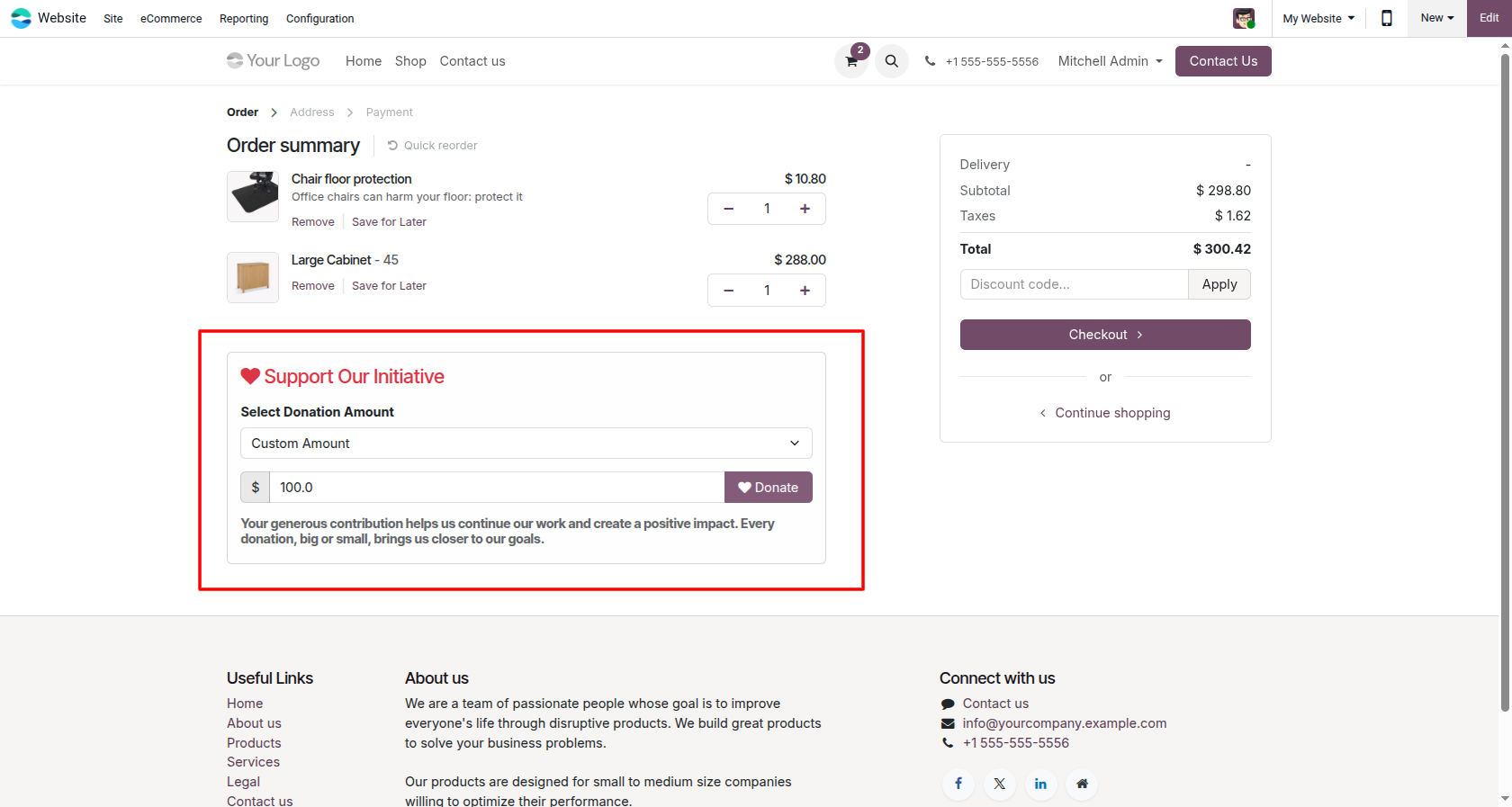This screenshot has width=1512, height=807.
Task: Open the LinkedIn social icon
Action: click(x=1040, y=784)
